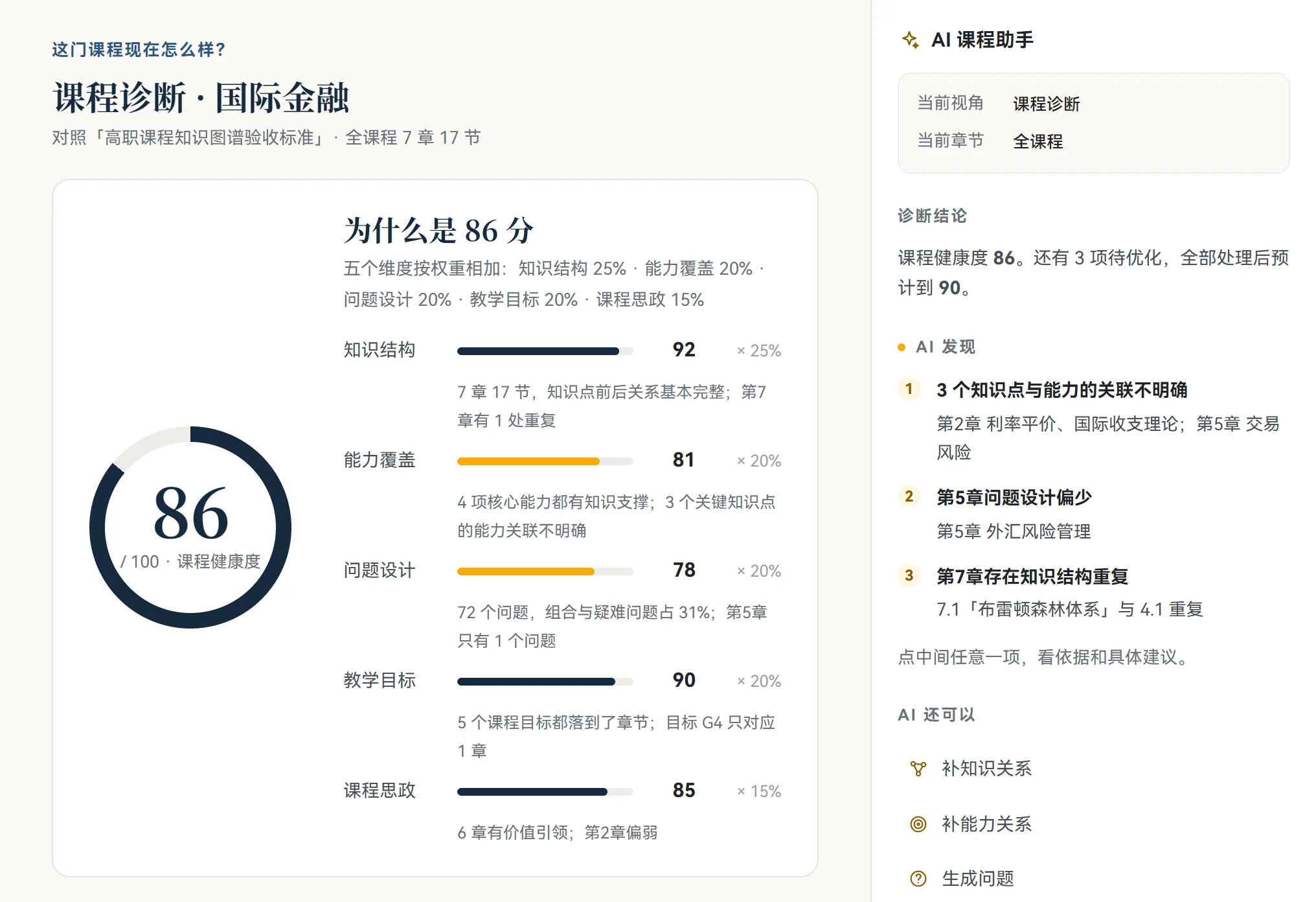This screenshot has height=902, width=1316.
Task: Click the score 85 for 课程思政
Action: coord(684,791)
